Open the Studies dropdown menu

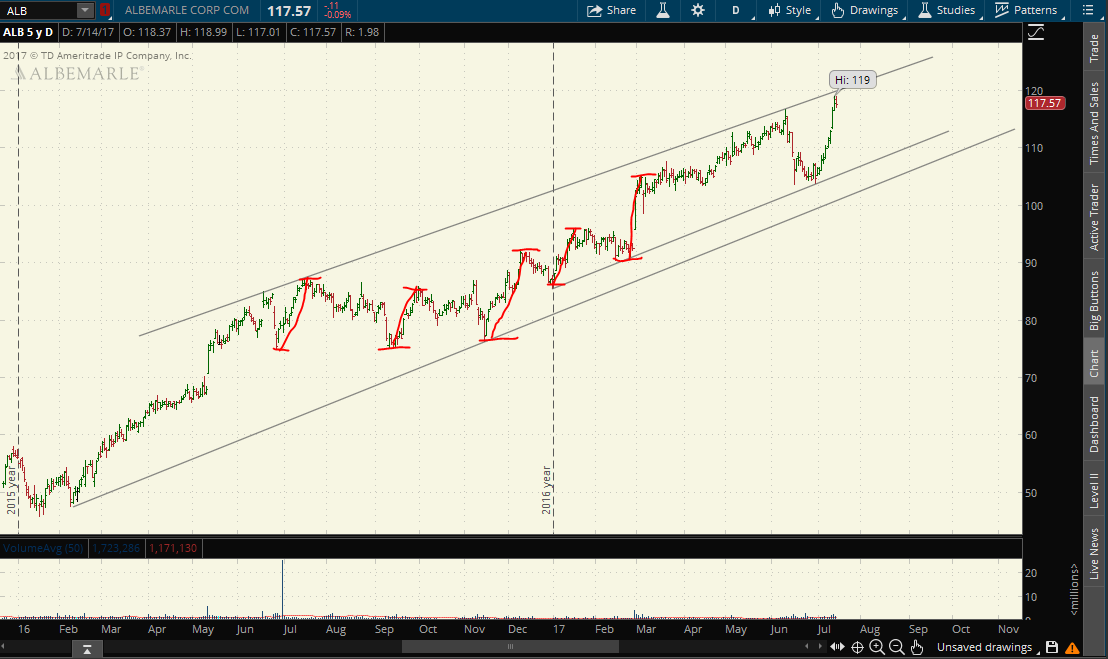pos(949,10)
